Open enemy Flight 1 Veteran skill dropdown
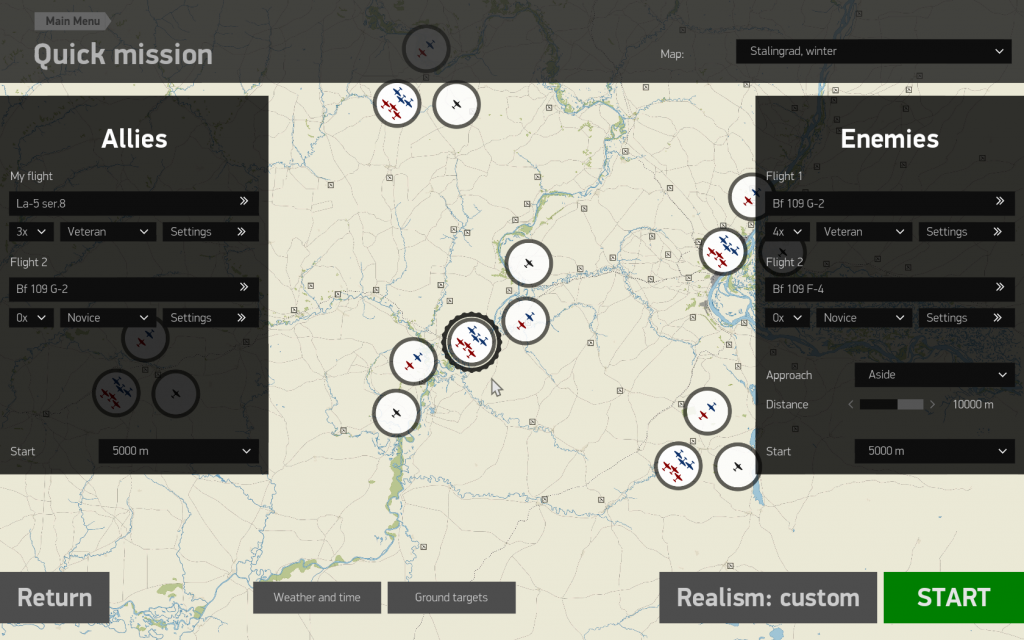The width and height of the screenshot is (1024, 640). coord(863,231)
